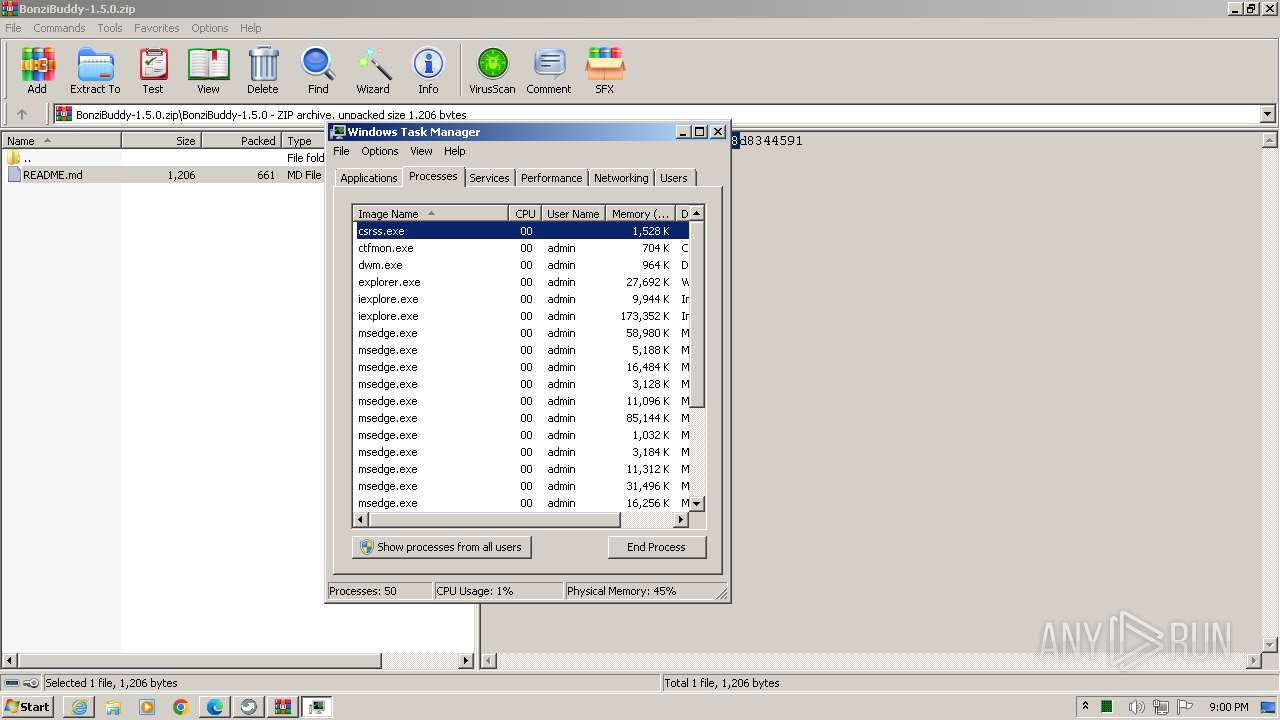
Task: Open WinRAR Commands menu
Action: [x=59, y=28]
